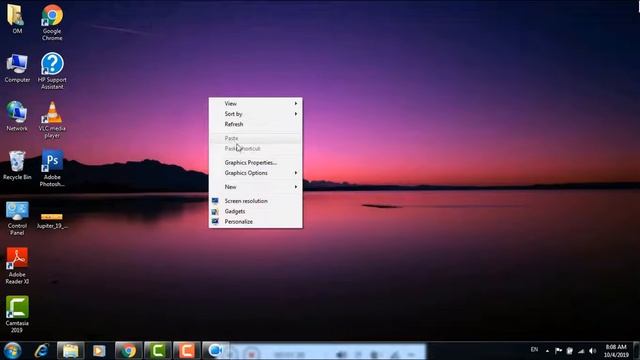Open the OM folder icon on desktop
This screenshot has height=360, width=640.
click(x=17, y=18)
